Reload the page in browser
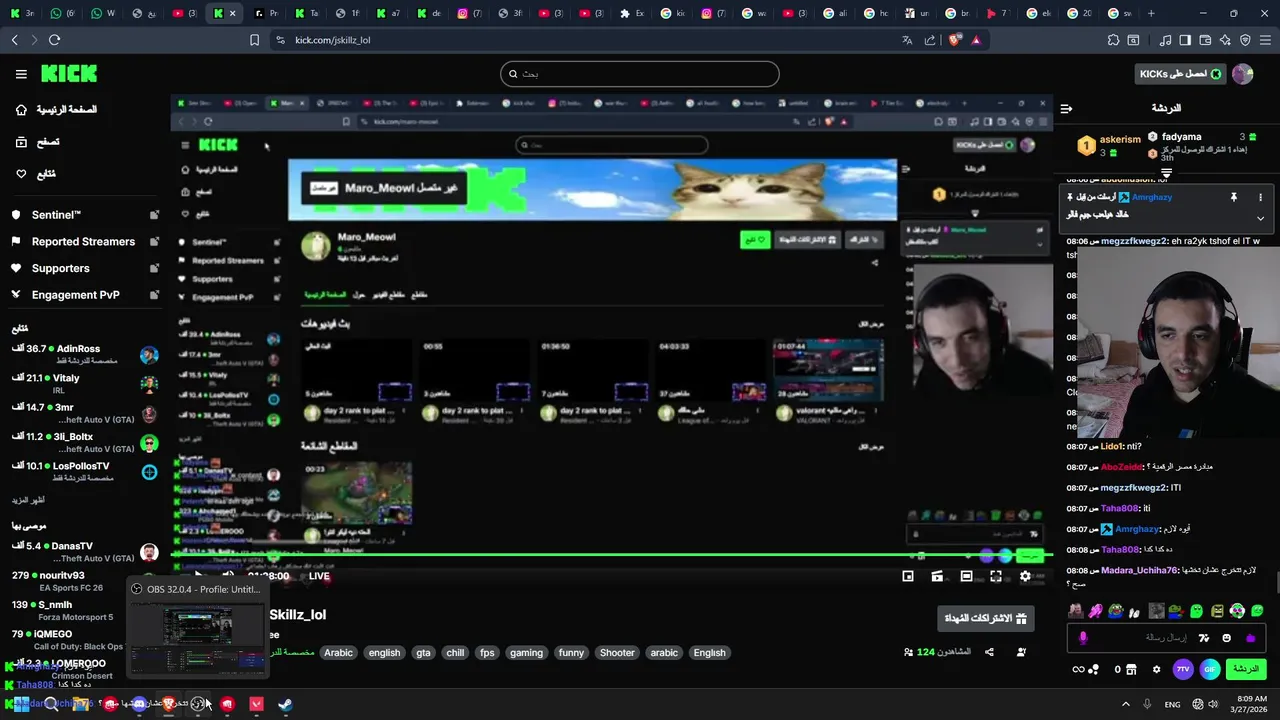The width and height of the screenshot is (1280, 720). (54, 40)
